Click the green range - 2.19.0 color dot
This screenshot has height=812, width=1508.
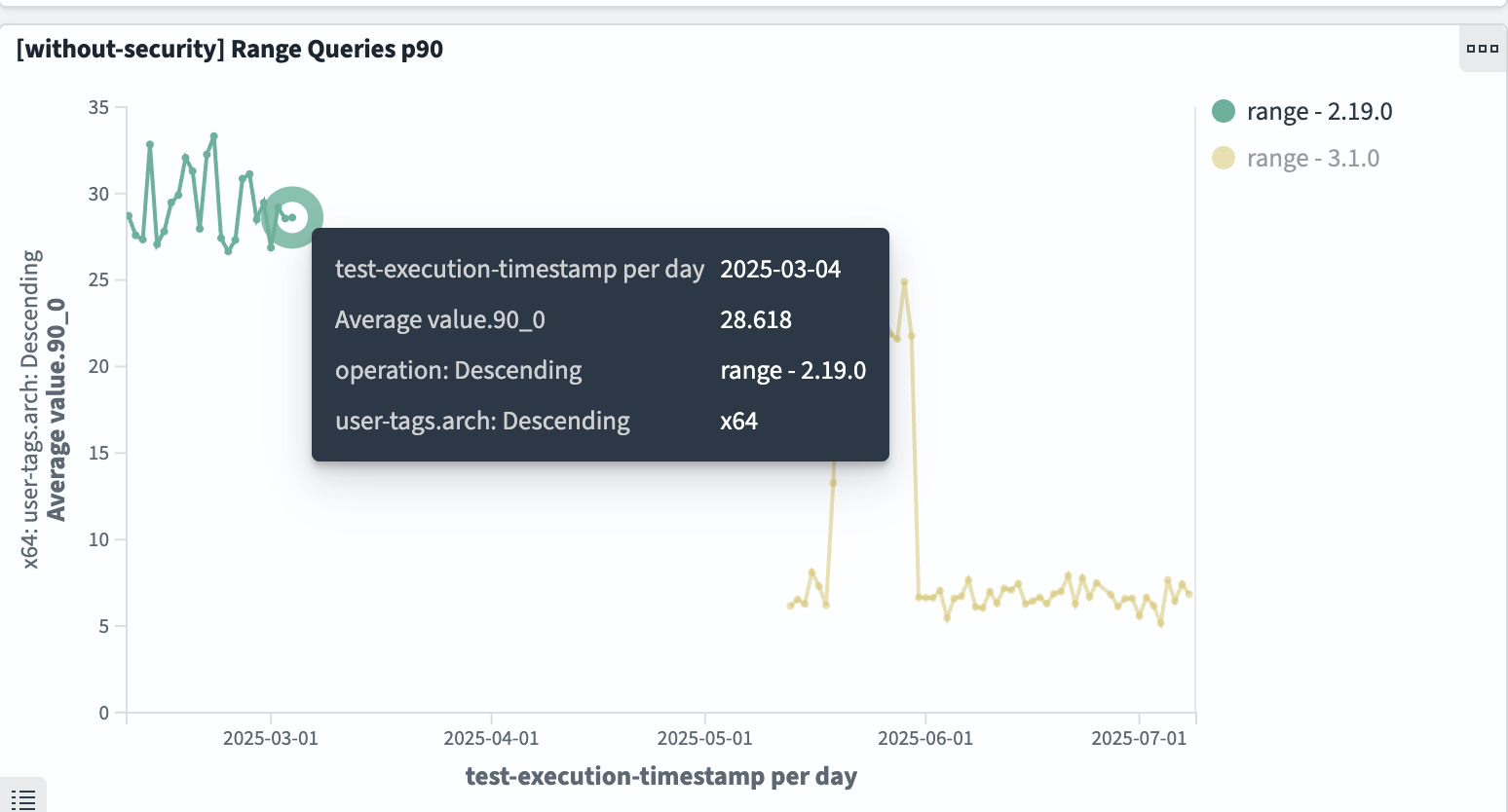pos(1224,111)
